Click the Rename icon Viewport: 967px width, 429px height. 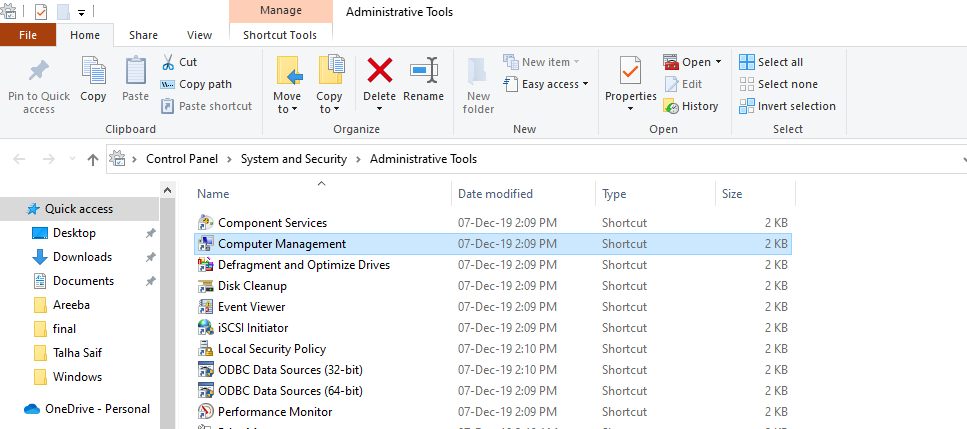pyautogui.click(x=424, y=71)
